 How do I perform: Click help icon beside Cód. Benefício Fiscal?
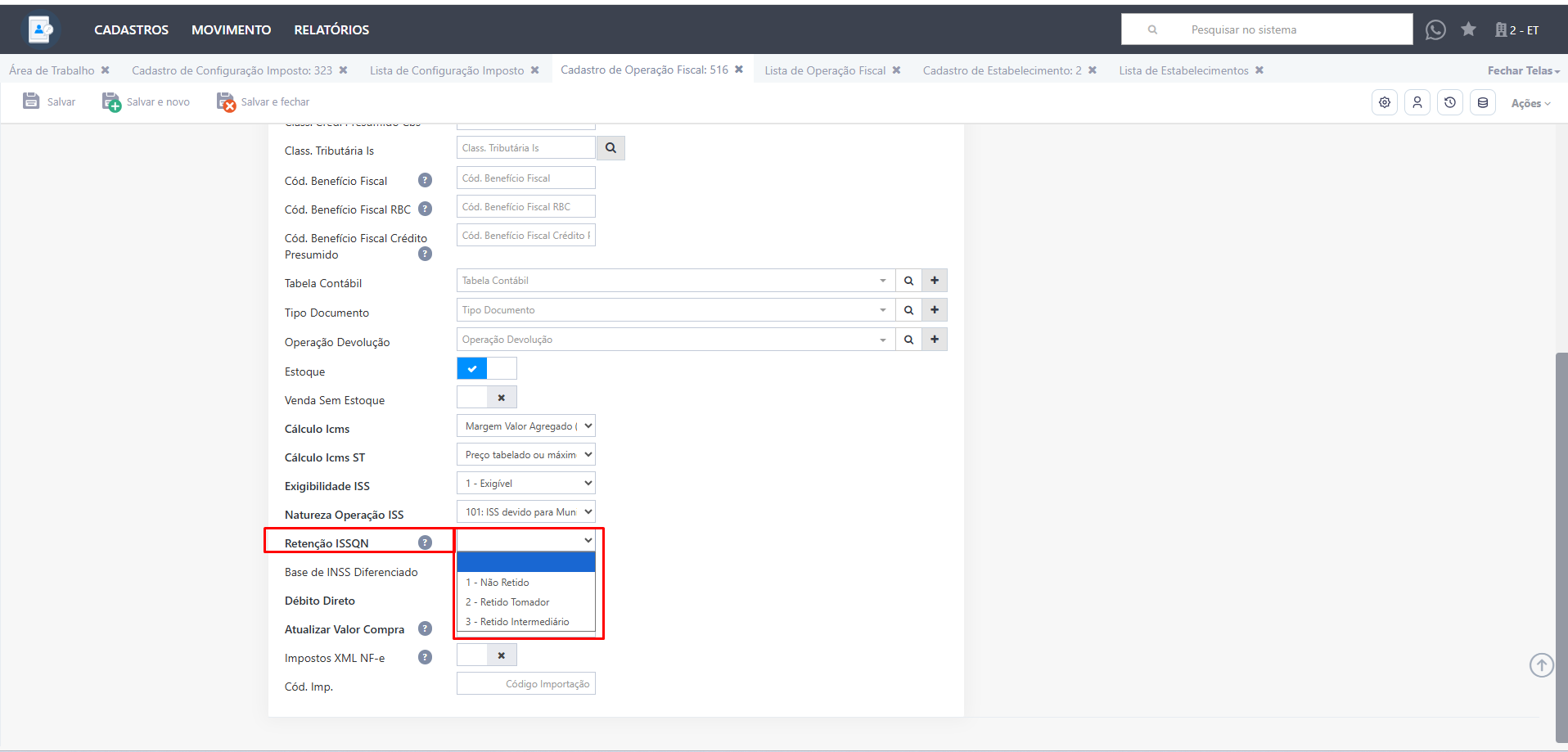425,180
